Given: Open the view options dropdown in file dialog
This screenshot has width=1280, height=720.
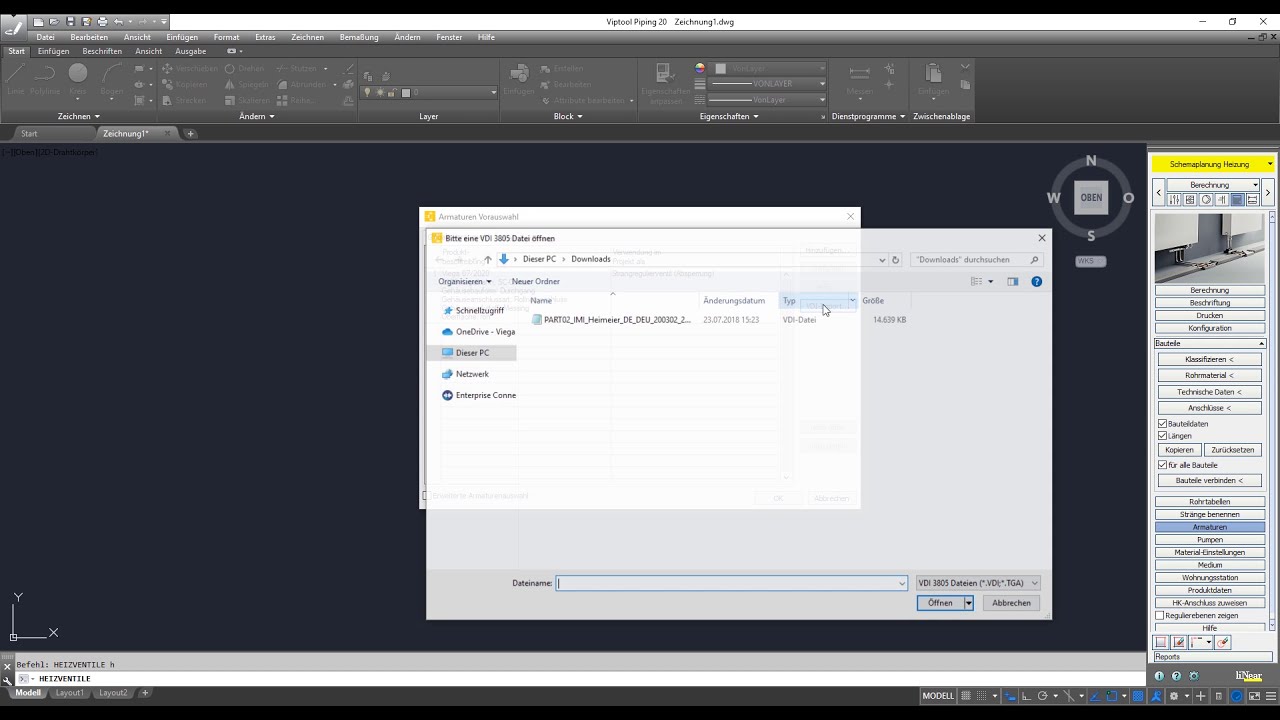Looking at the screenshot, I should coord(991,282).
